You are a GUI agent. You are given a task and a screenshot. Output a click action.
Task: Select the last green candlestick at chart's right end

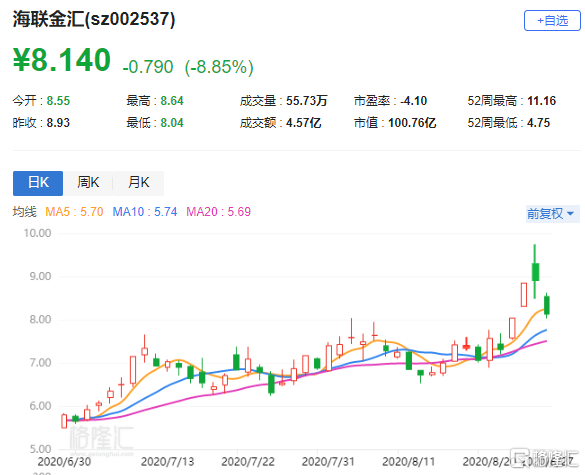click(x=547, y=305)
